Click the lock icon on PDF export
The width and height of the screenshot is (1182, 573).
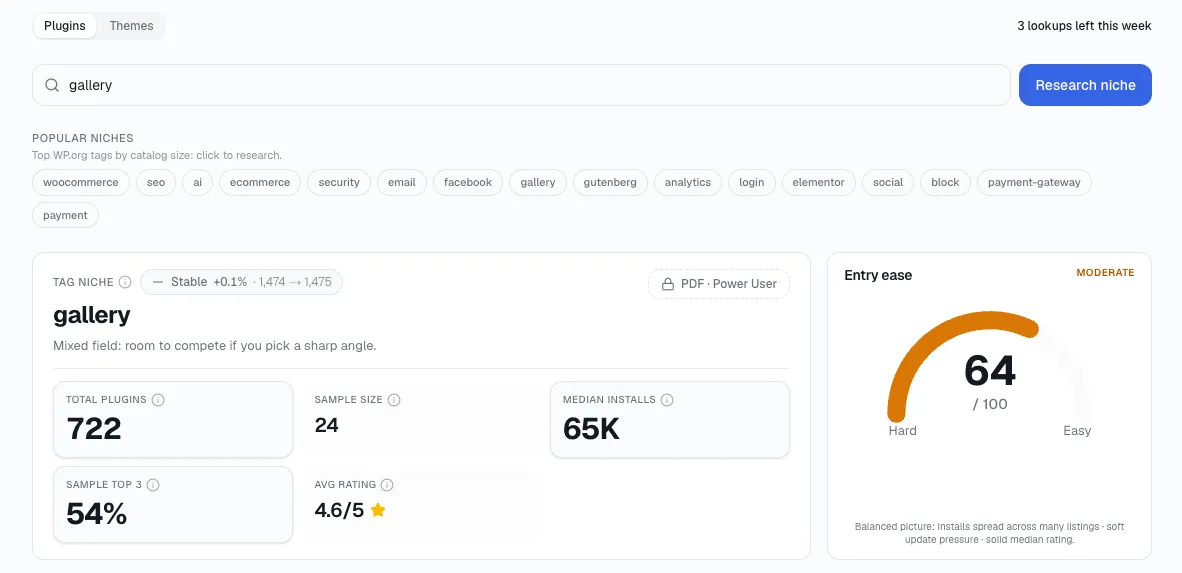pyautogui.click(x=667, y=284)
